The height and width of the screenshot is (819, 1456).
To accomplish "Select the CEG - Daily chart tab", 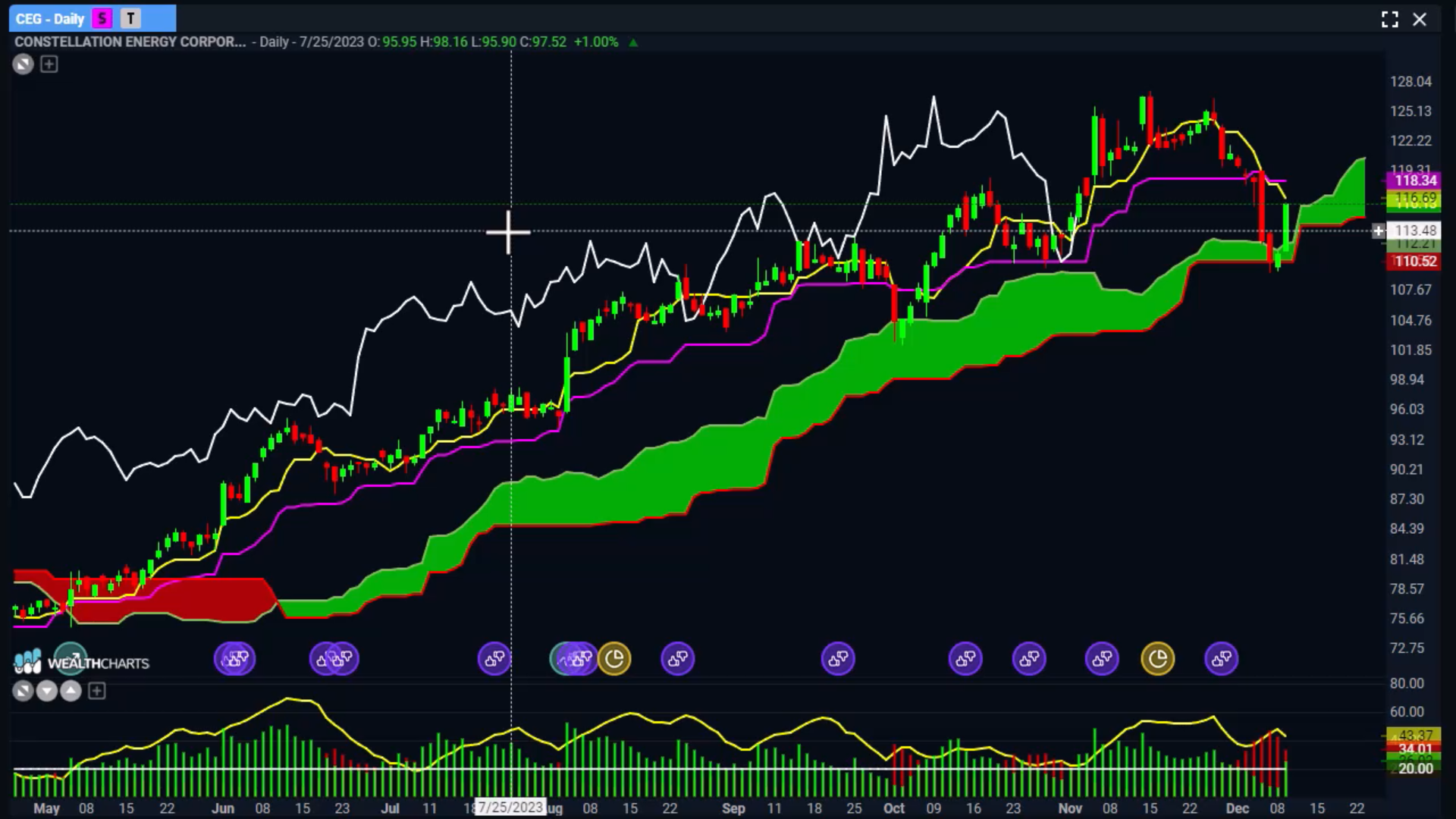I will [92, 18].
